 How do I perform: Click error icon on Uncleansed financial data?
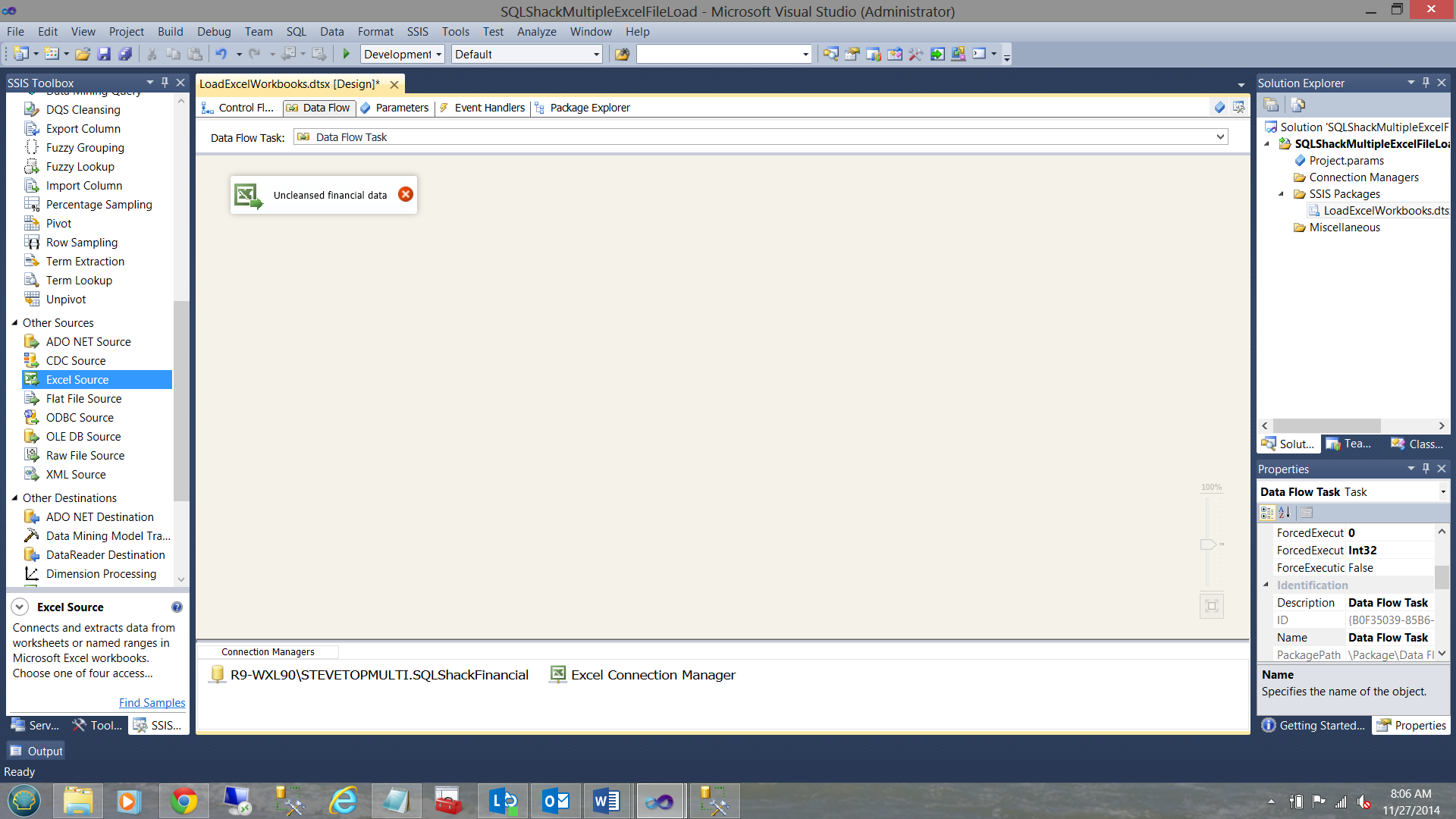click(406, 194)
